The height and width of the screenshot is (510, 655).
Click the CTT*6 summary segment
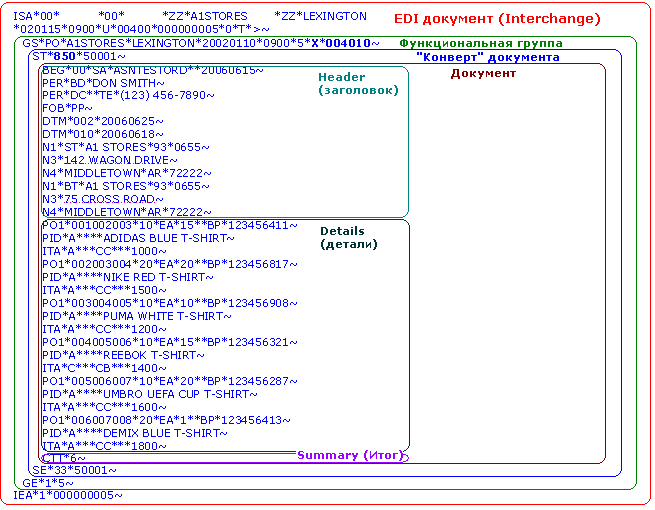click(x=63, y=458)
